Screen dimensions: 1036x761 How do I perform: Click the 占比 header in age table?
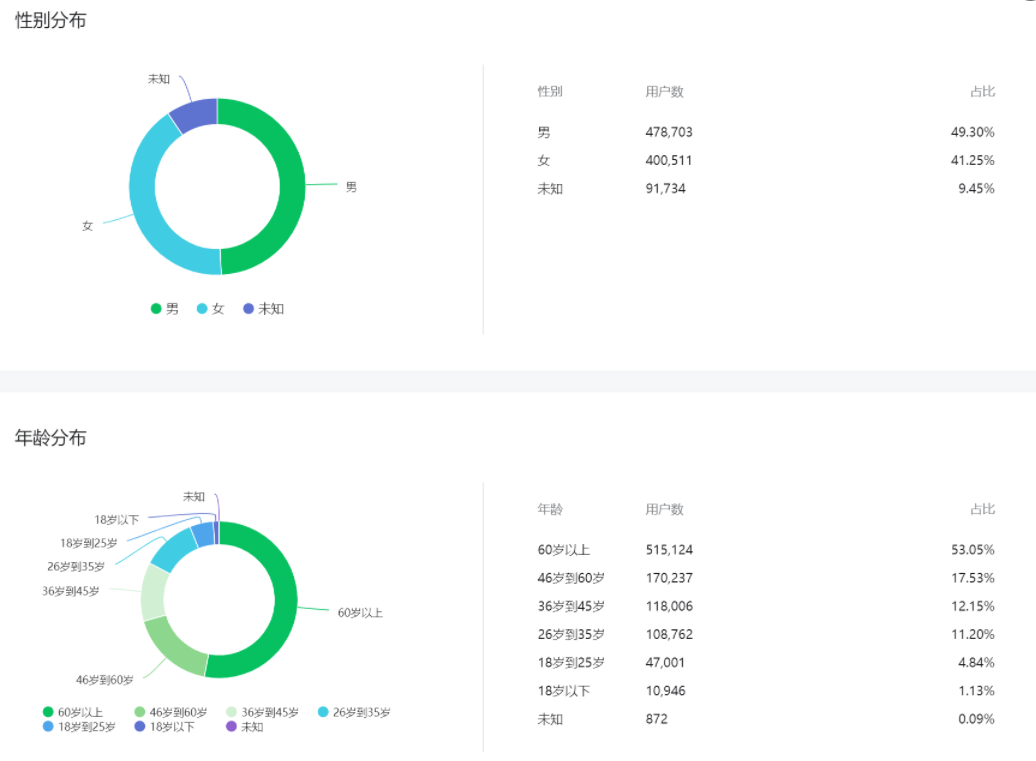pyautogui.click(x=982, y=510)
